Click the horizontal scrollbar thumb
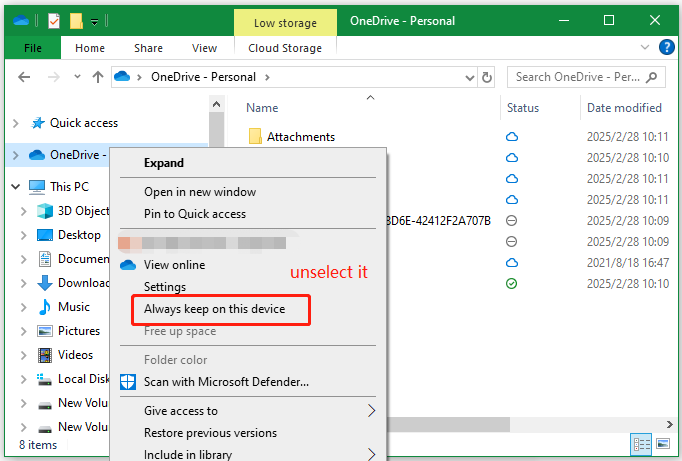Screen dimensions: 682x461 [x=448, y=424]
